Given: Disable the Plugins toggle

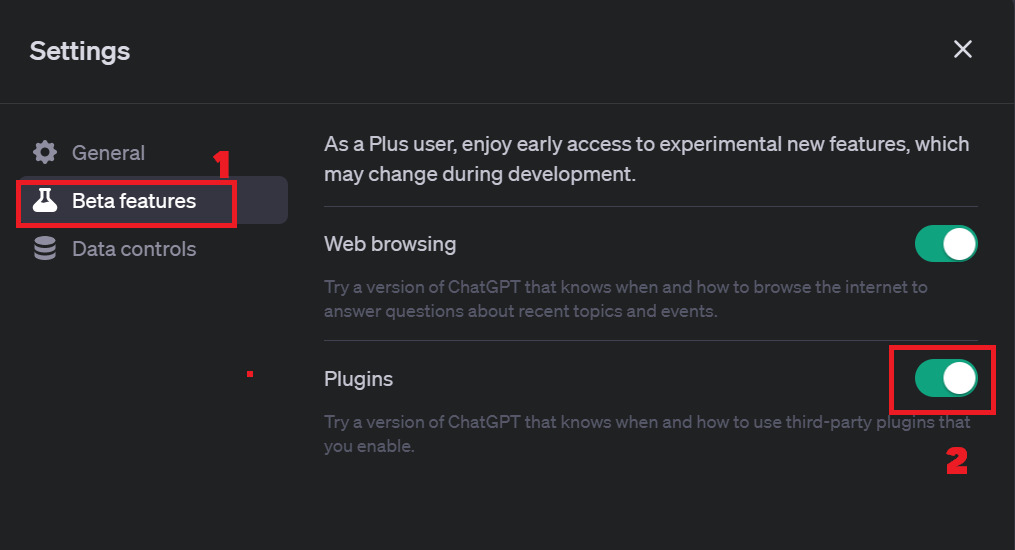Looking at the screenshot, I should click(946, 378).
